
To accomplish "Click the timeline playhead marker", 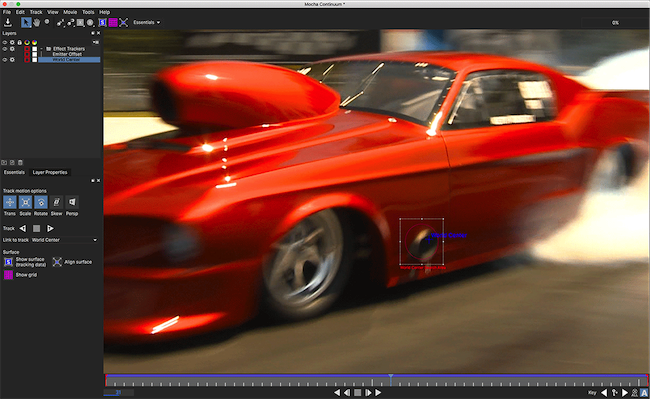I will (390, 377).
